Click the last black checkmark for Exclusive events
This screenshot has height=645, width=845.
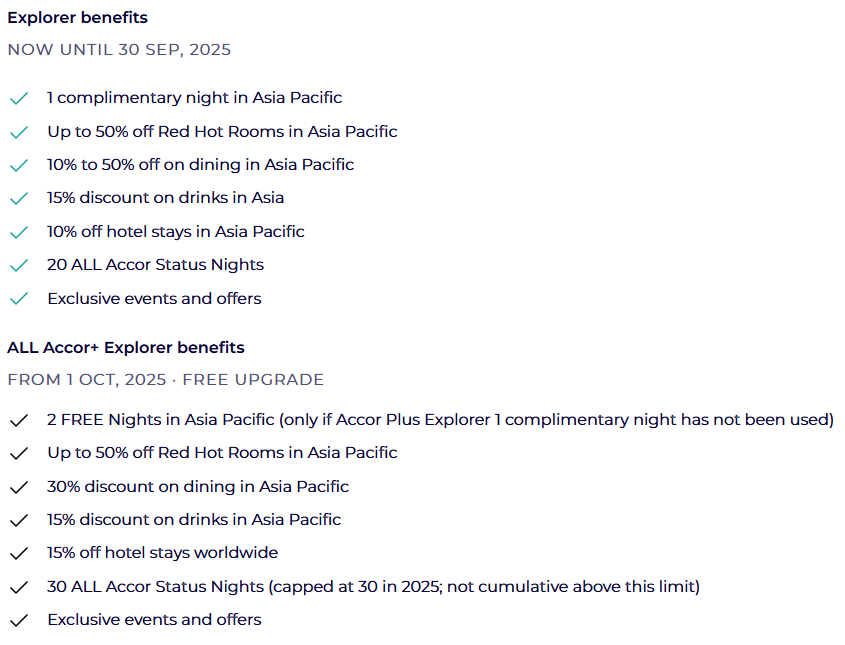(x=19, y=621)
